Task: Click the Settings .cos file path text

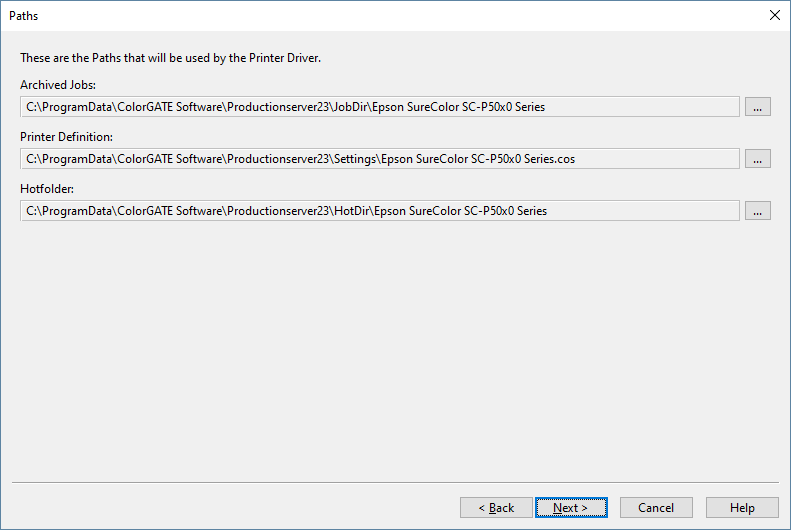Action: [x=300, y=159]
